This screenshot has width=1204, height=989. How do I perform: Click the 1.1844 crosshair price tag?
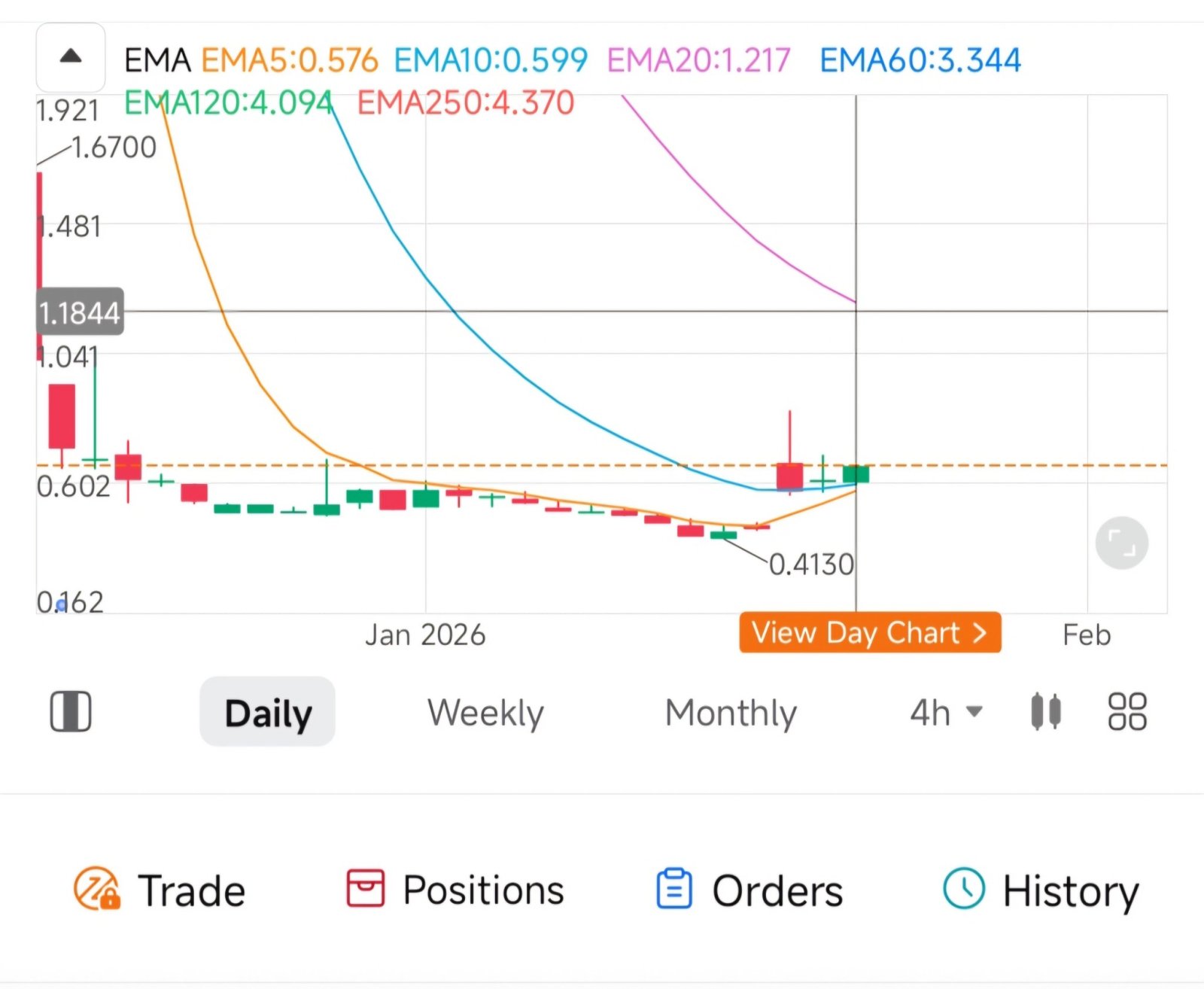[79, 312]
